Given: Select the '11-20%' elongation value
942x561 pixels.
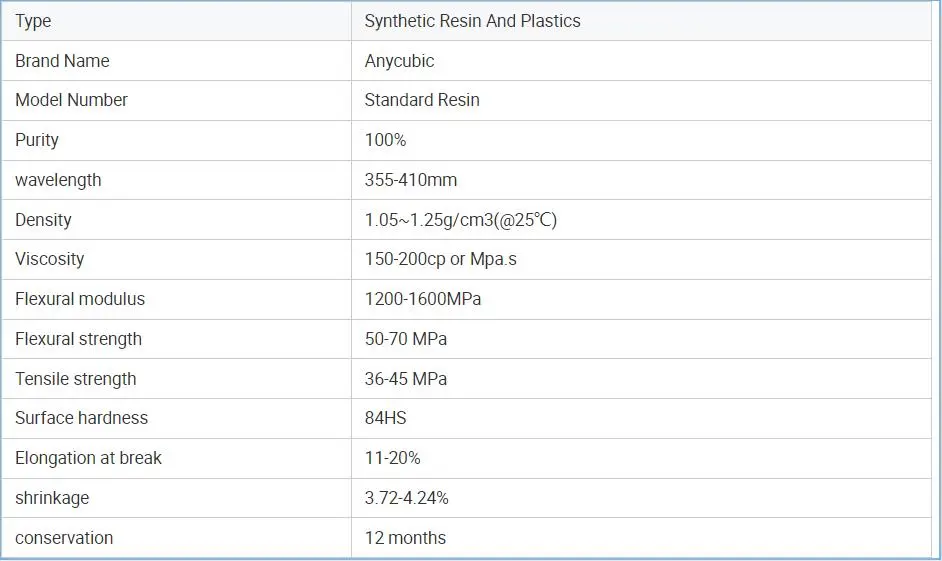Looking at the screenshot, I should pos(392,458).
